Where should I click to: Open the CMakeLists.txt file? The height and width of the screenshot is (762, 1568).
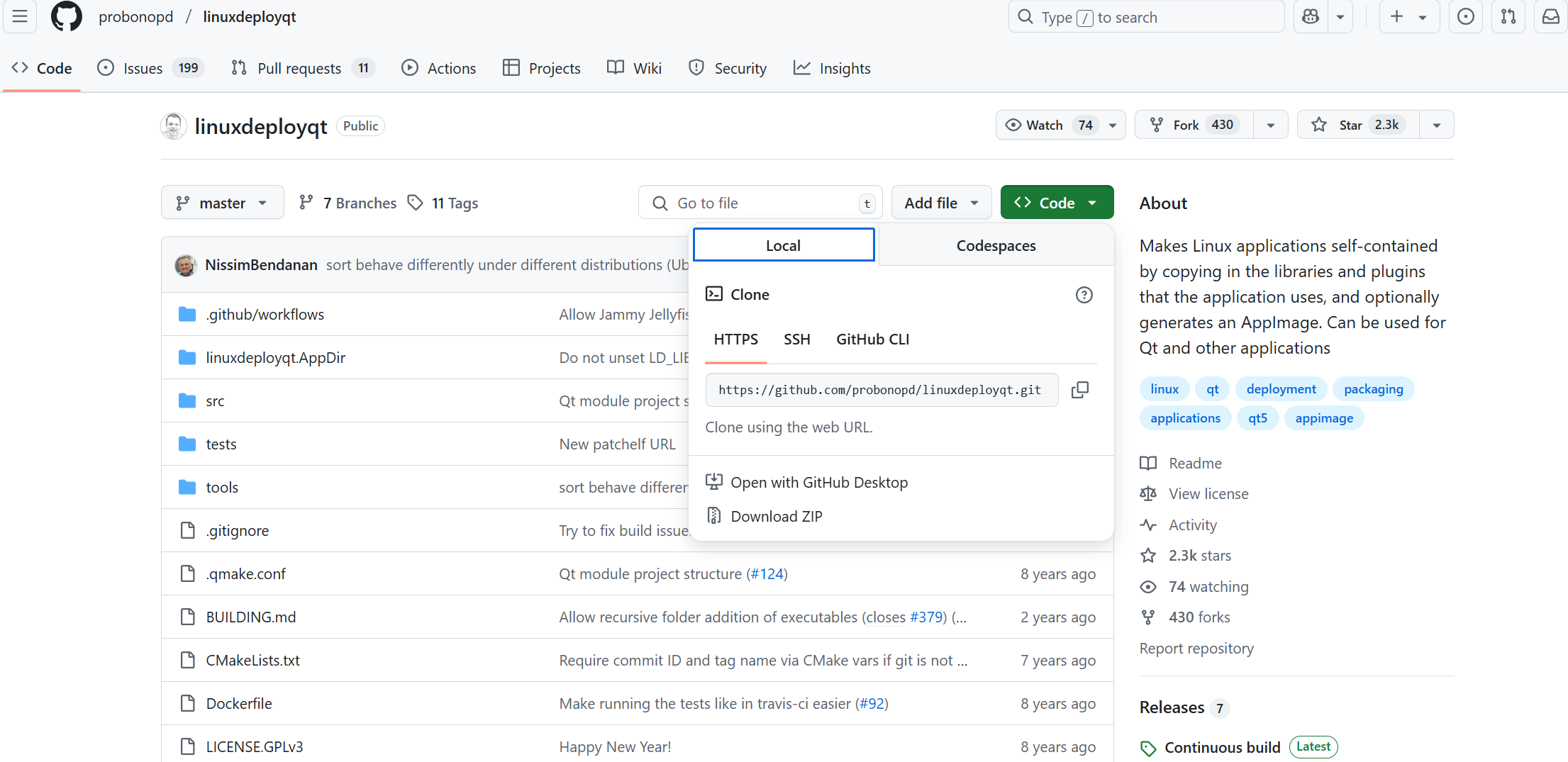[x=252, y=660]
